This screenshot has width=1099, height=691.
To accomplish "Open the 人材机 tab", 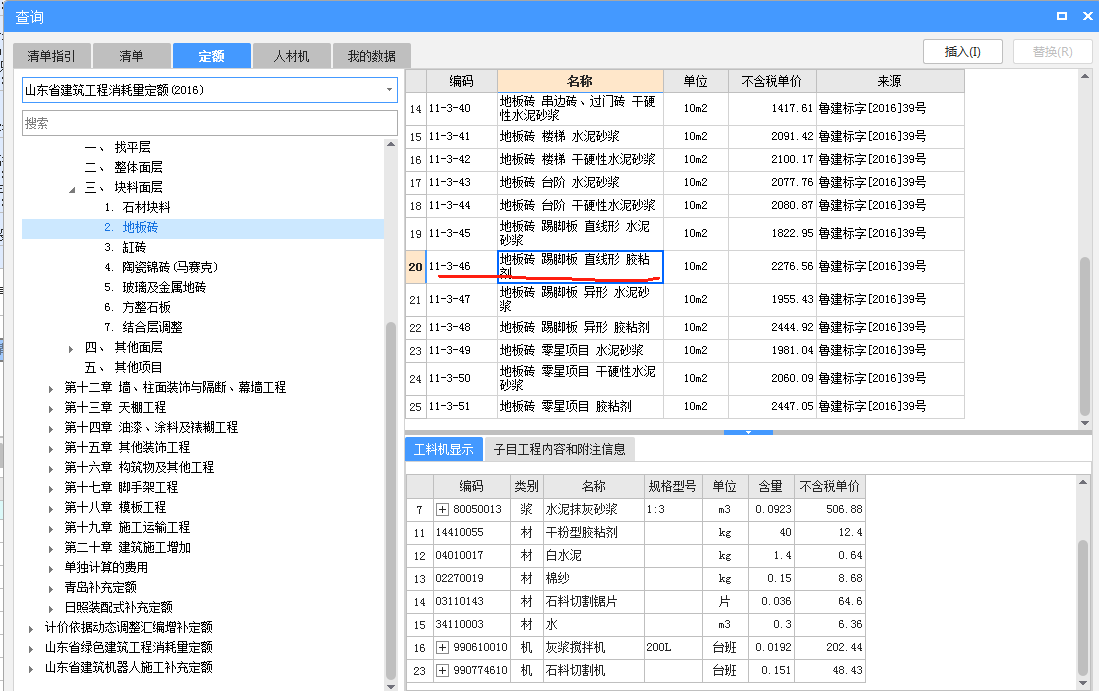I will 292,56.
